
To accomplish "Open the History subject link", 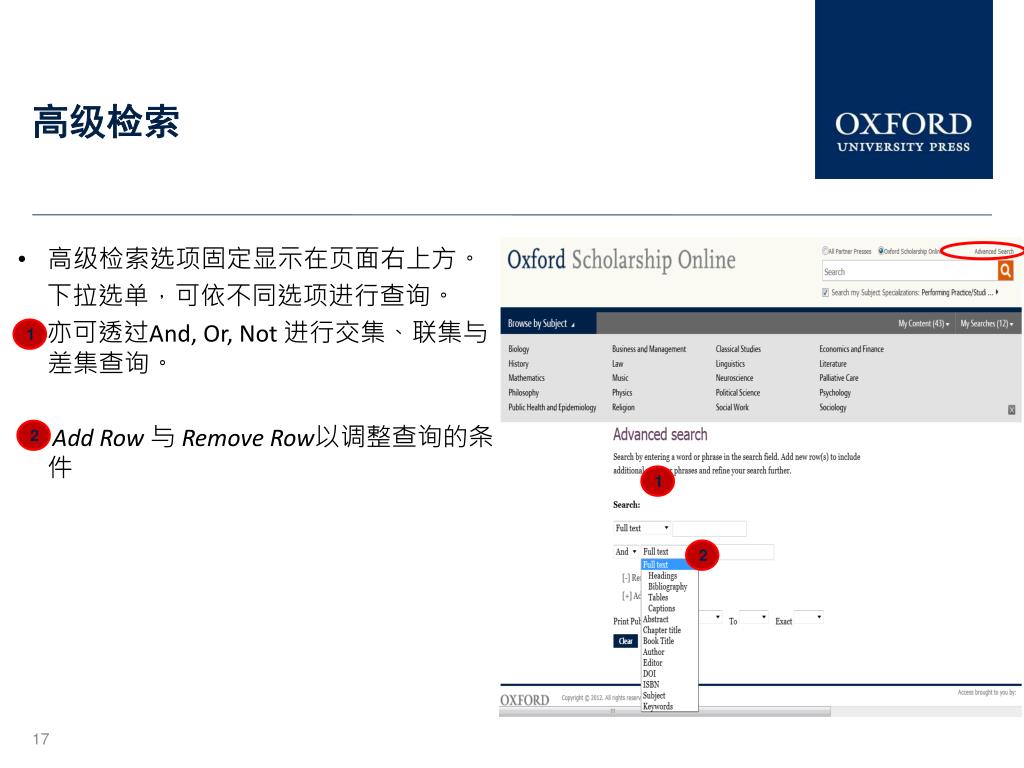I will (518, 364).
